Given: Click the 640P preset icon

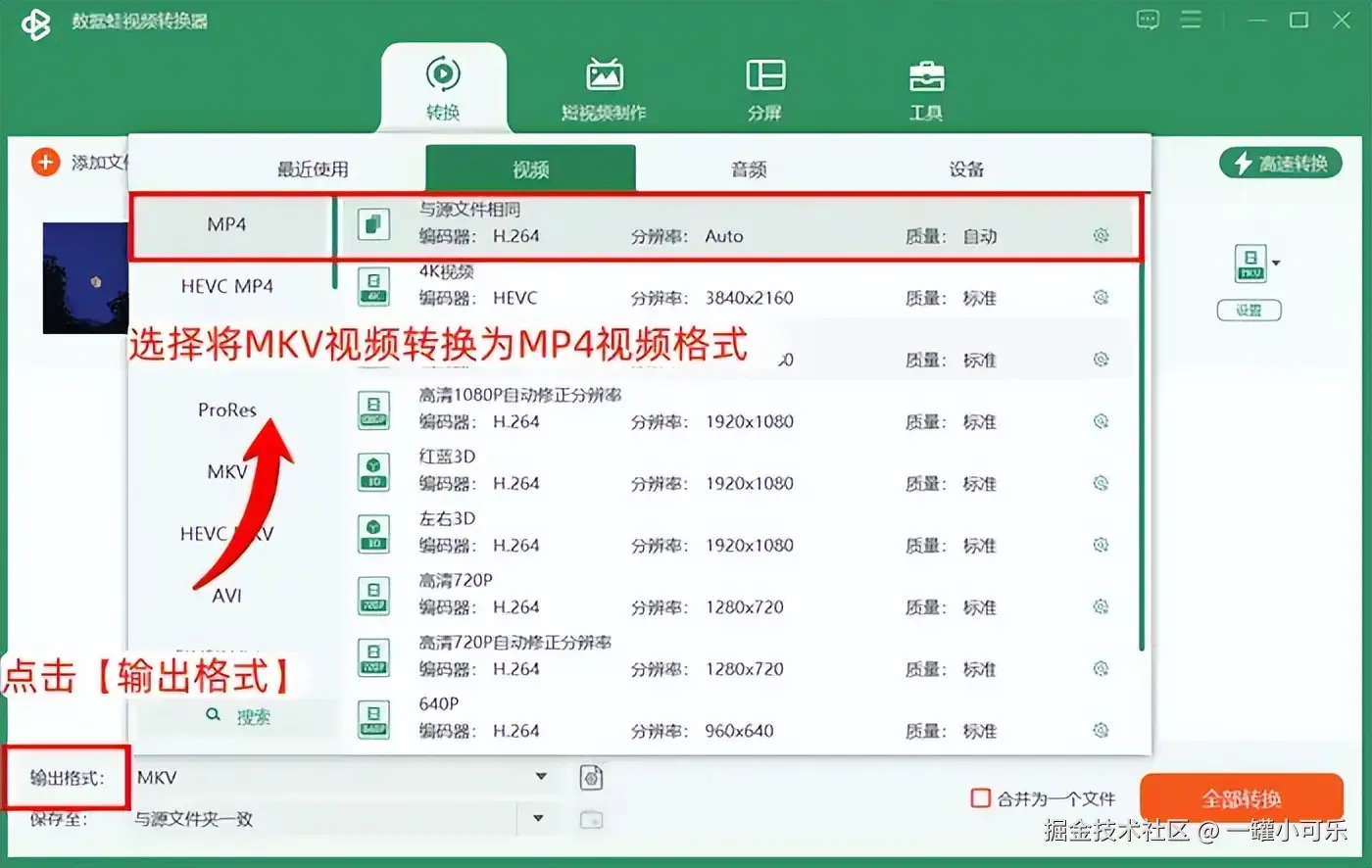Looking at the screenshot, I should click(x=373, y=718).
